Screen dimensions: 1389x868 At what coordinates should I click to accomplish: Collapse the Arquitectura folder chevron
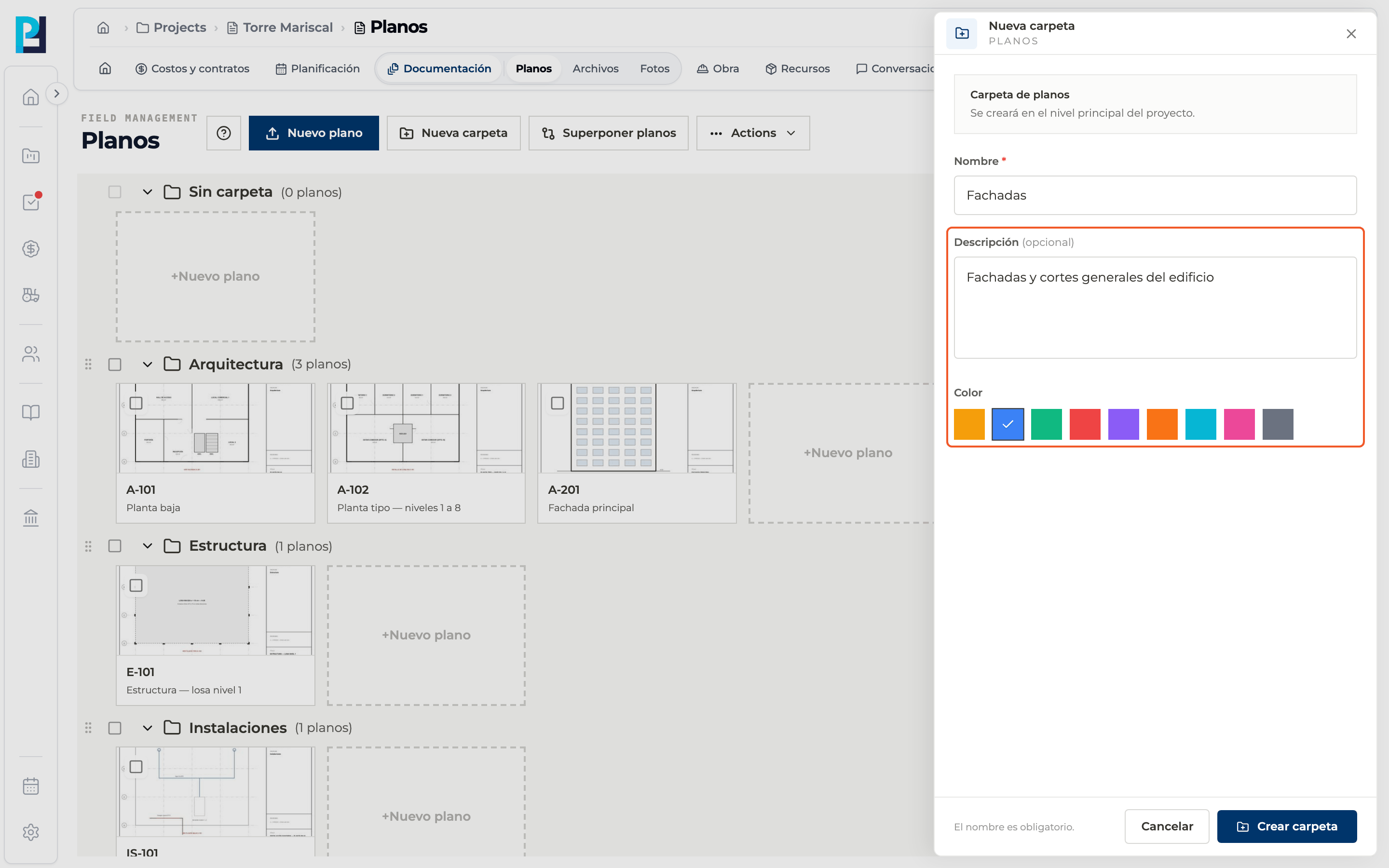(148, 365)
